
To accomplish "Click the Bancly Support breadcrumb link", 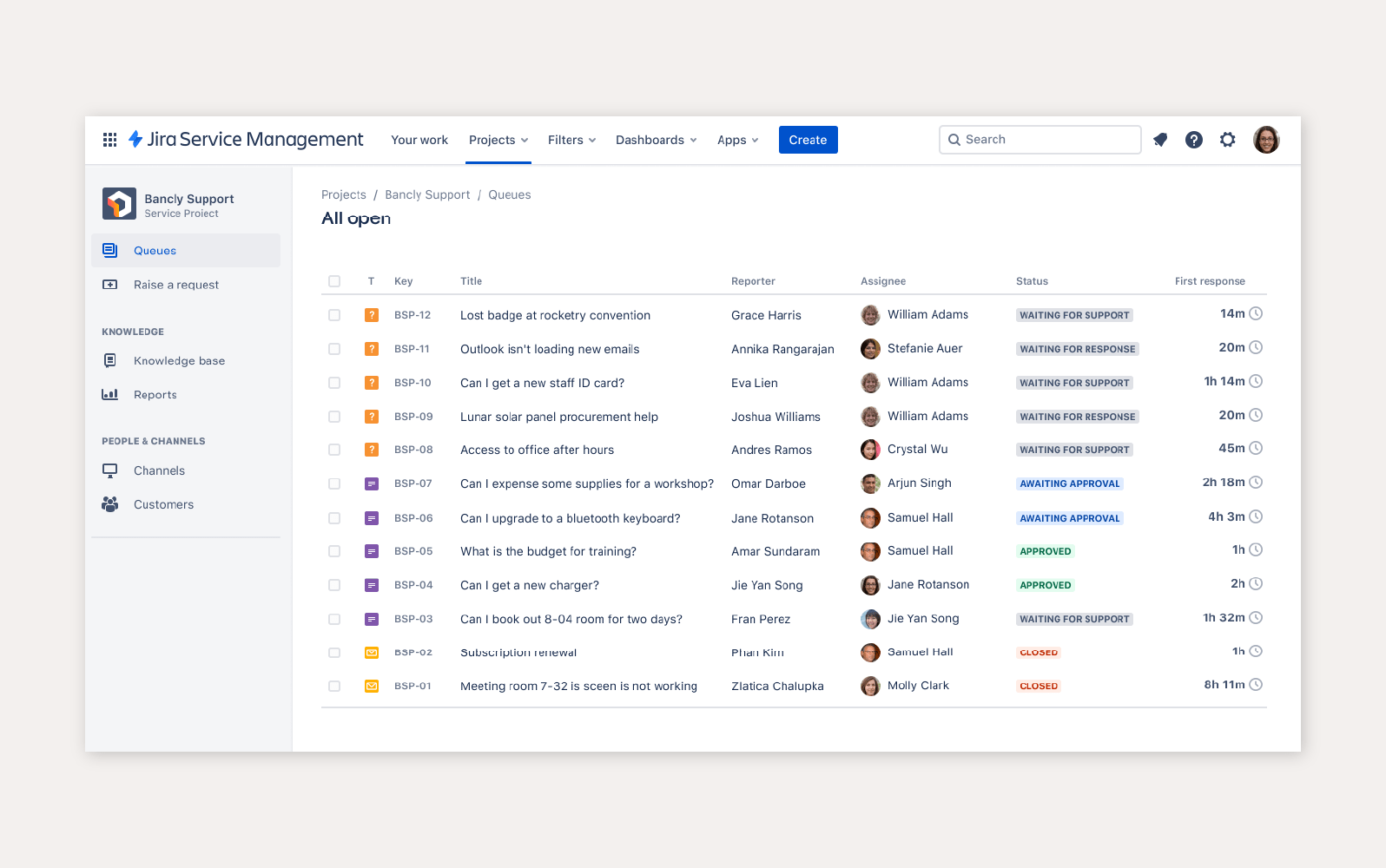I will 427,194.
